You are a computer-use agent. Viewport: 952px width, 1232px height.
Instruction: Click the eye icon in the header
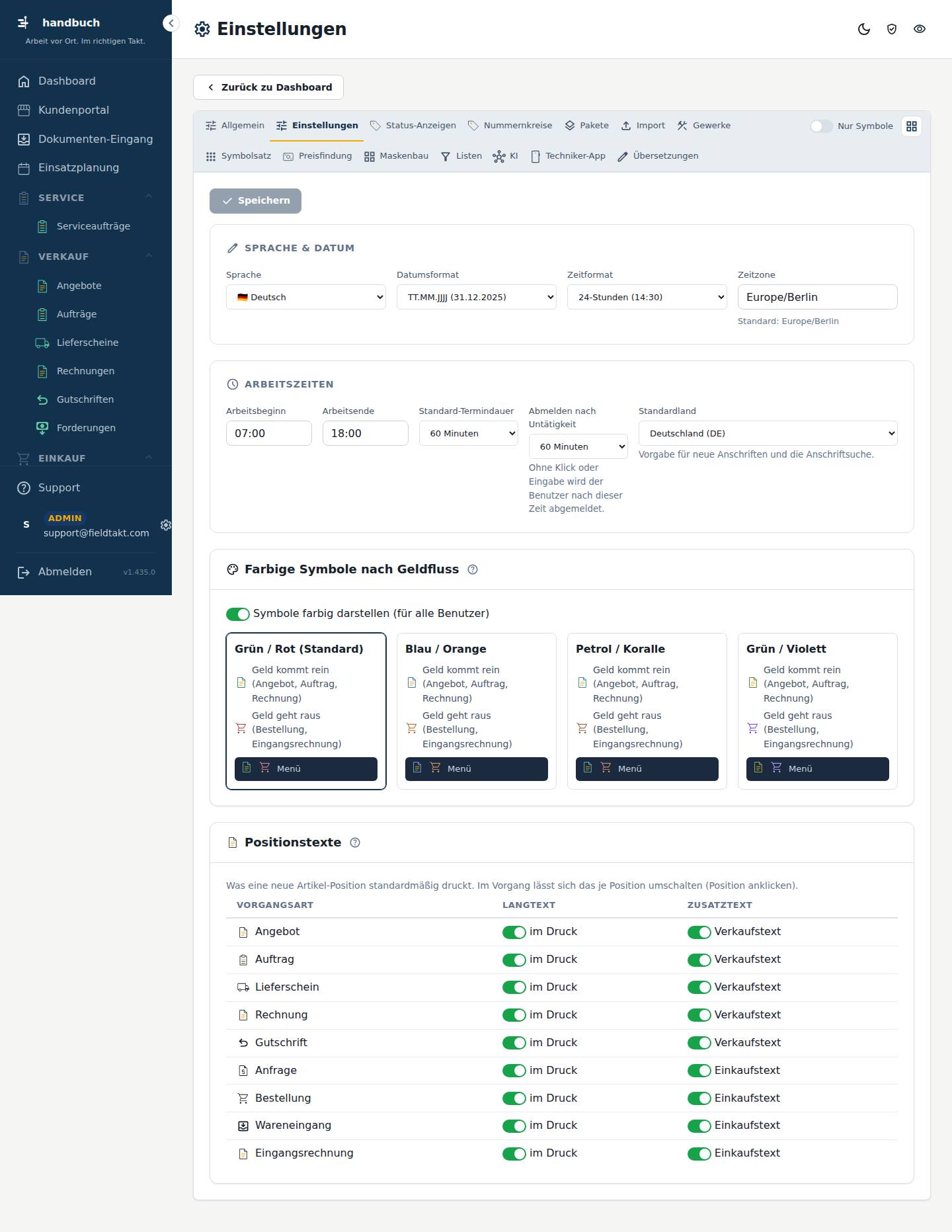point(920,29)
